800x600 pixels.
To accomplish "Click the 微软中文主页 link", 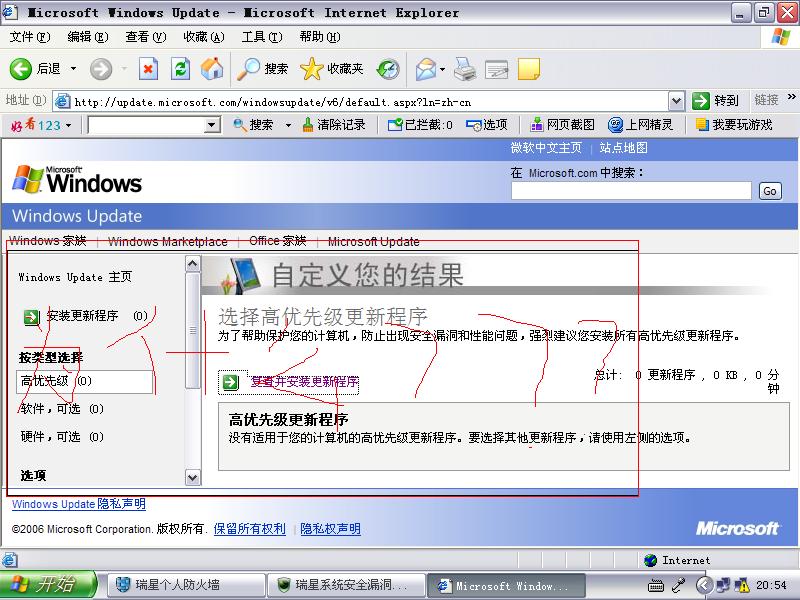I will 546,148.
